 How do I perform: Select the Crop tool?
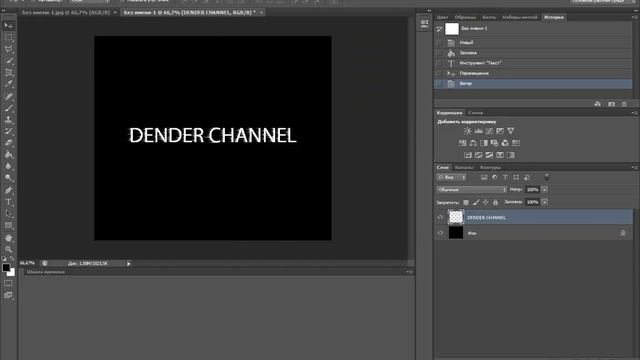pyautogui.click(x=9, y=73)
